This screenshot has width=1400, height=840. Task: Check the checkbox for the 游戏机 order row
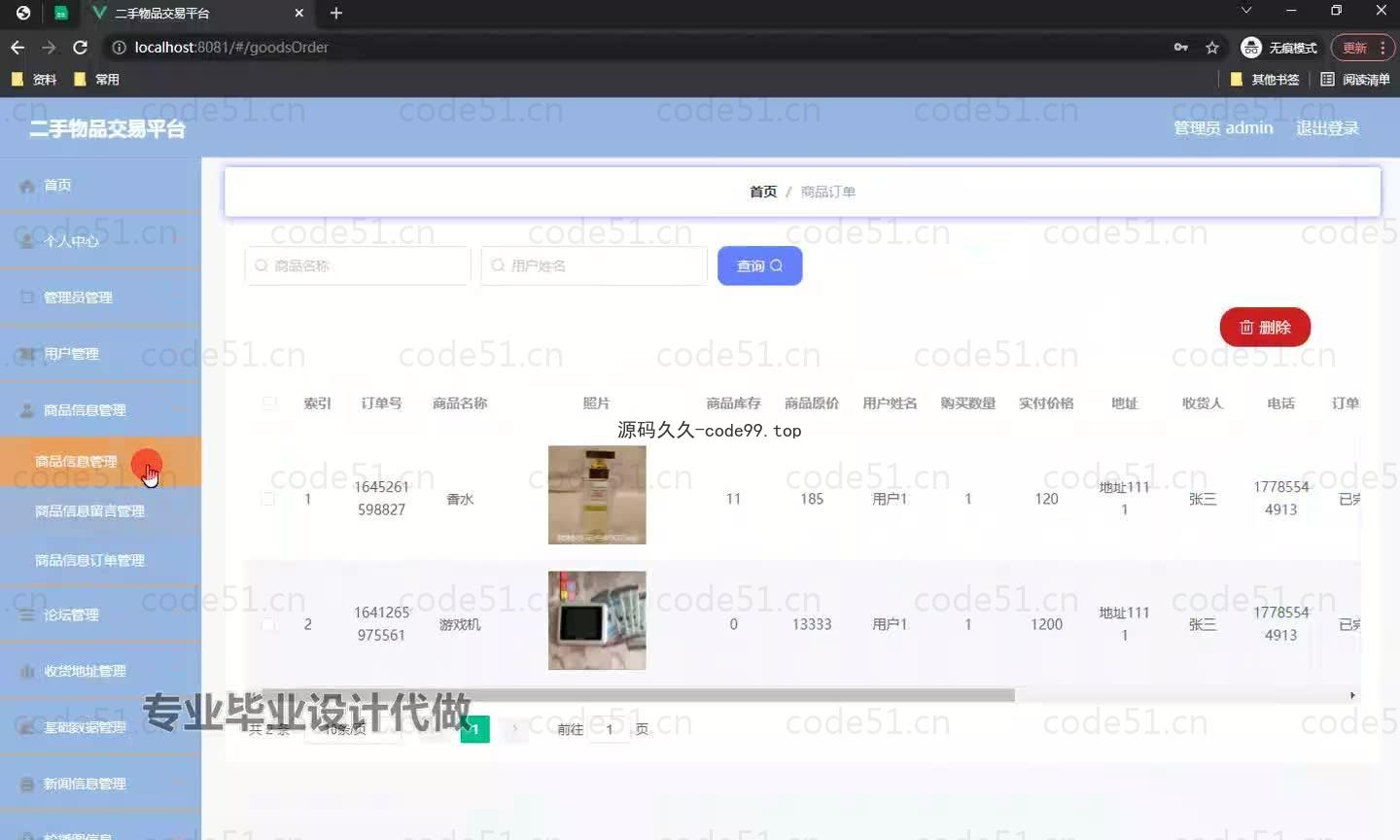tap(268, 624)
